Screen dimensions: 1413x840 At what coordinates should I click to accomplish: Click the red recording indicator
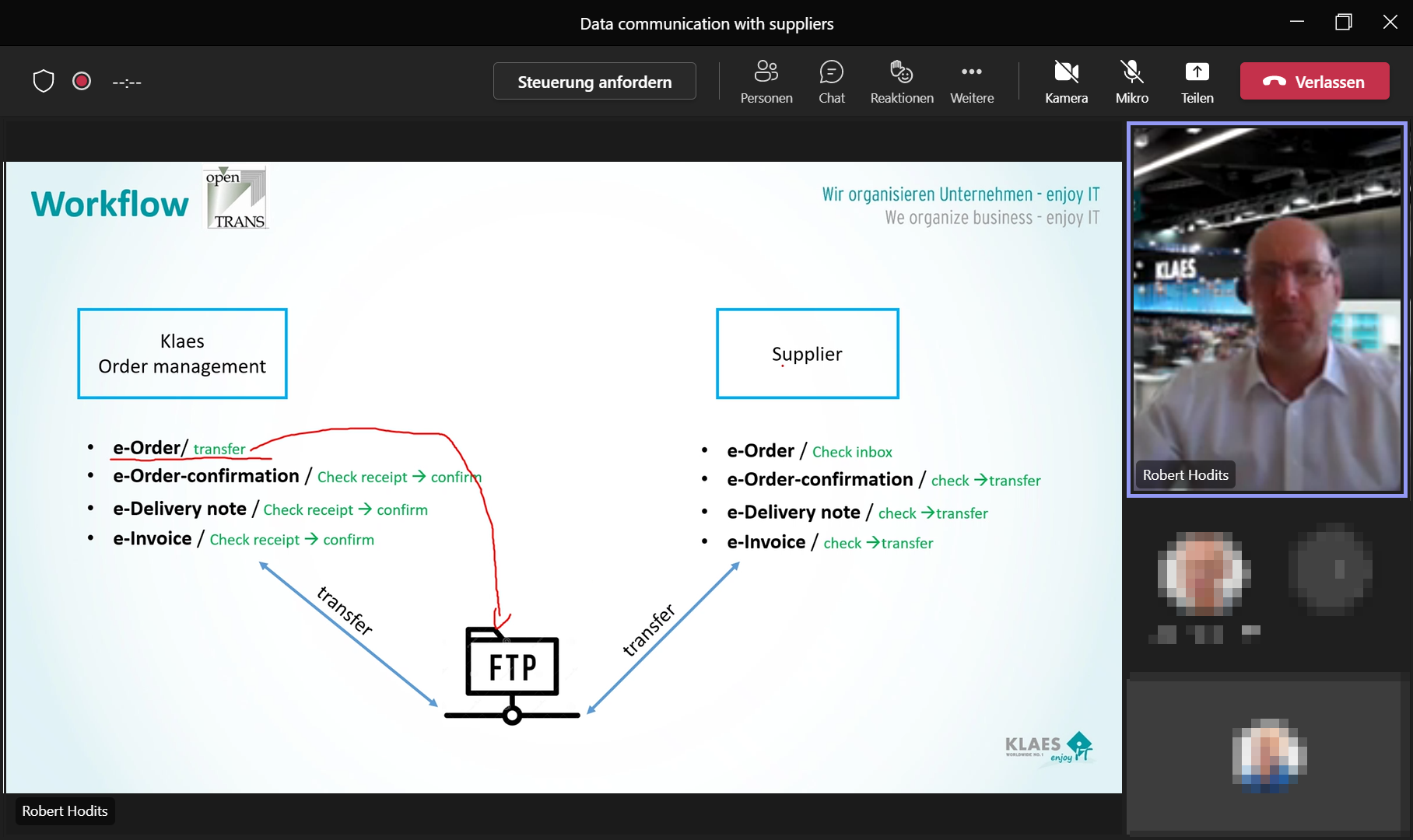[82, 81]
